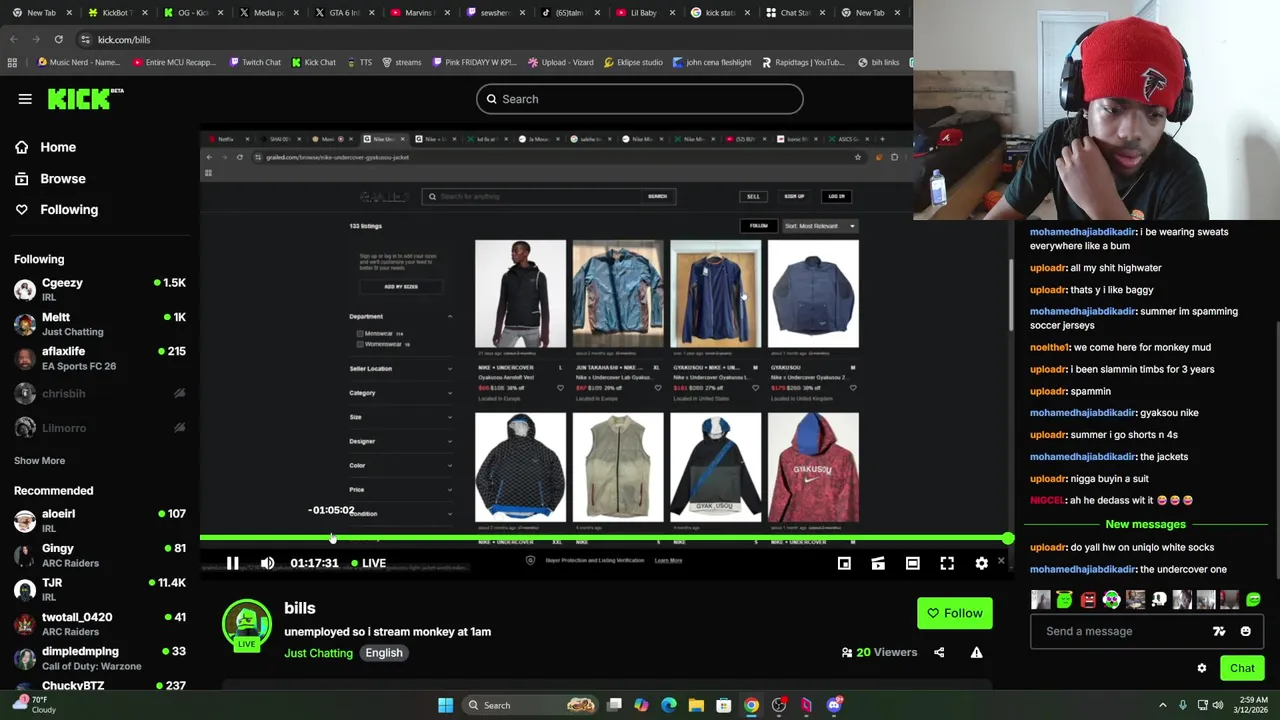Click the Following heart icon
Screen dimensions: 1280x720
[21, 209]
